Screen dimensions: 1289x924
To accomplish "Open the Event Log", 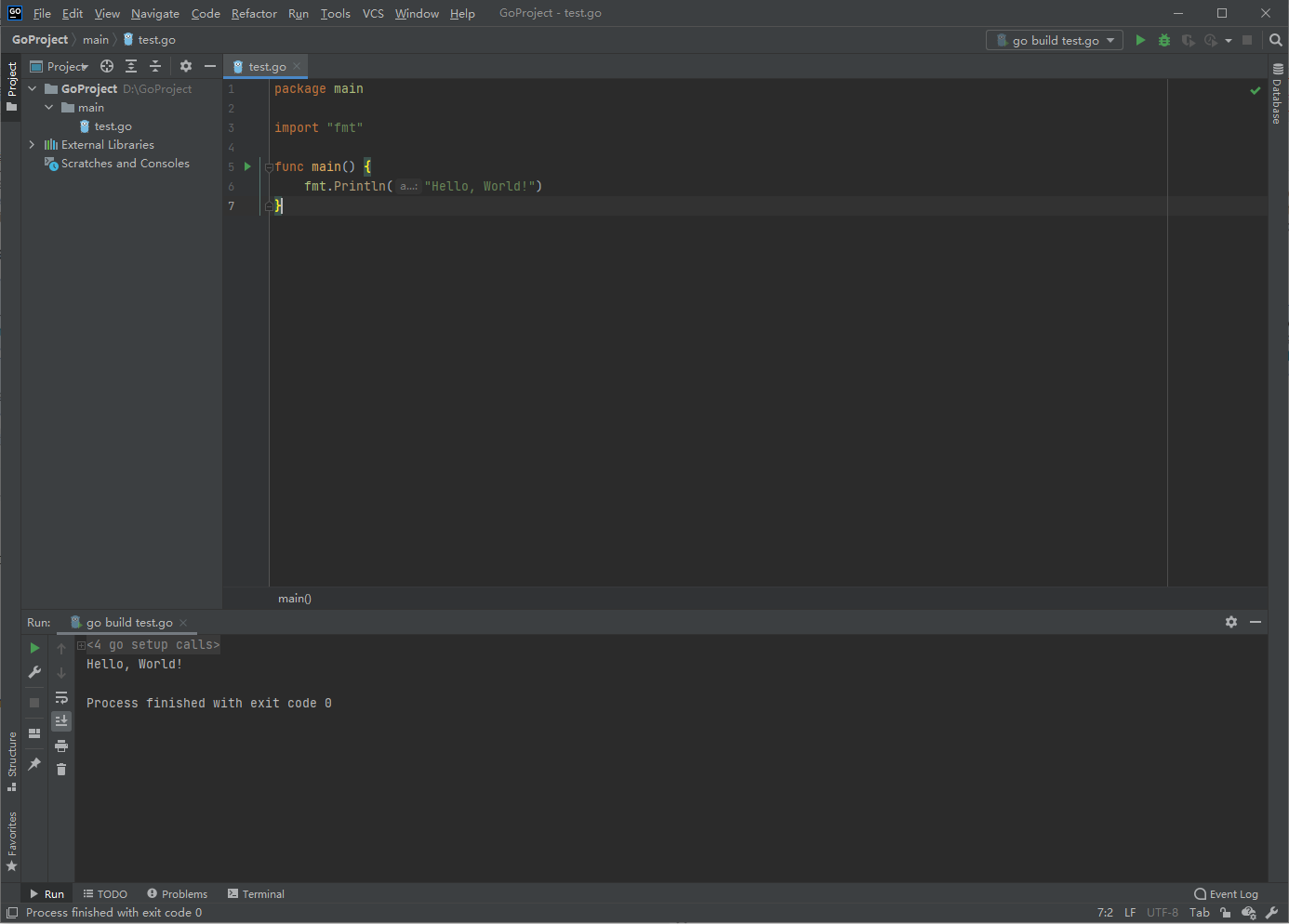I will click(x=1226, y=894).
